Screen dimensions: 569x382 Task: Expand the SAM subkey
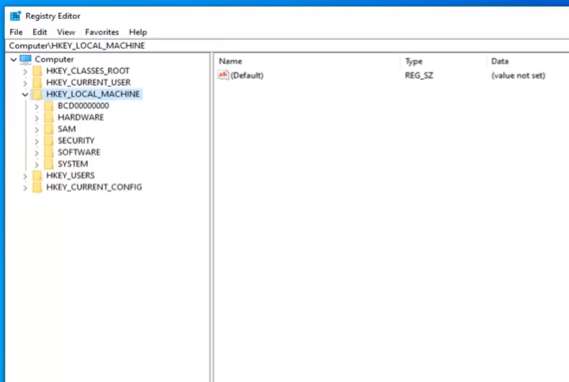pyautogui.click(x=37, y=130)
